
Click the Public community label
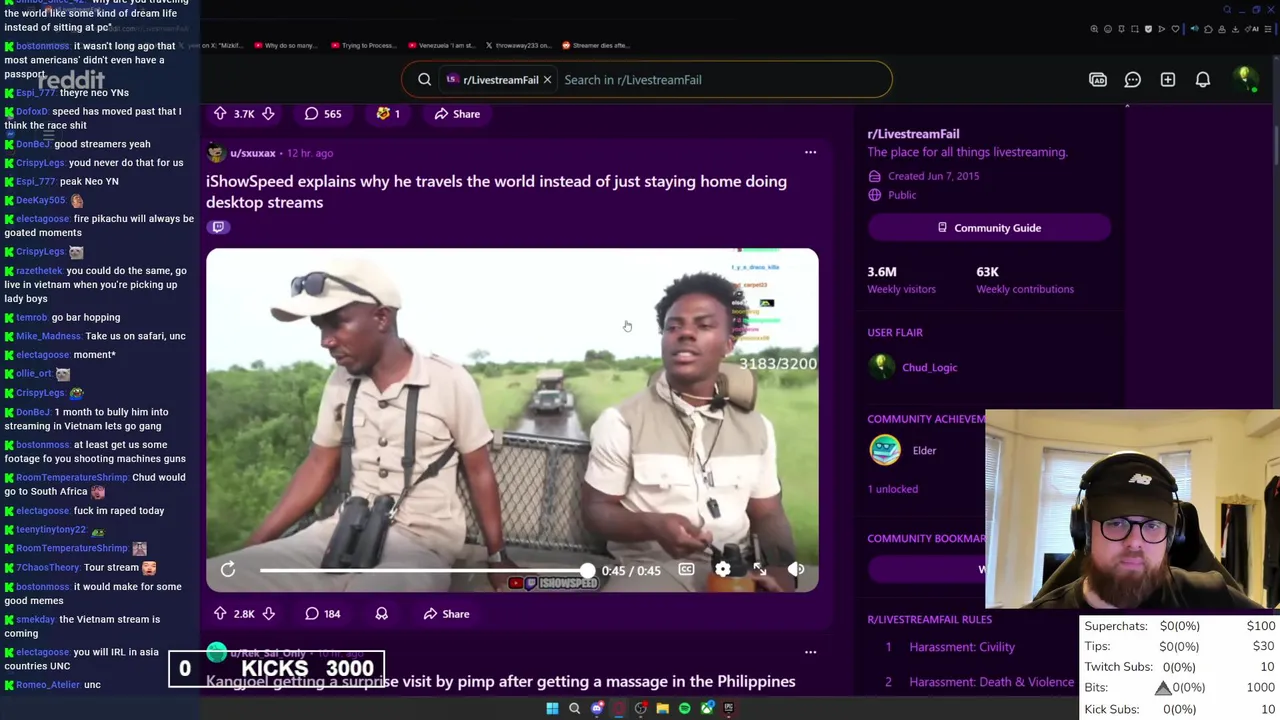pos(901,195)
